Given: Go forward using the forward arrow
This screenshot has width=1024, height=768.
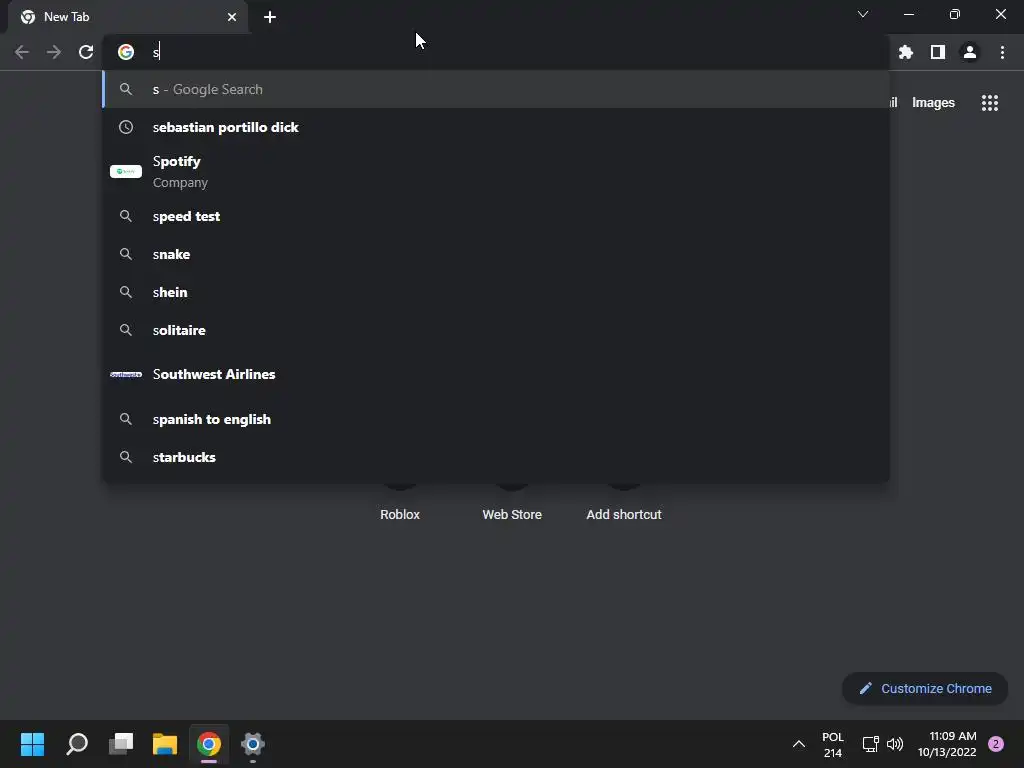Looking at the screenshot, I should click(x=54, y=52).
